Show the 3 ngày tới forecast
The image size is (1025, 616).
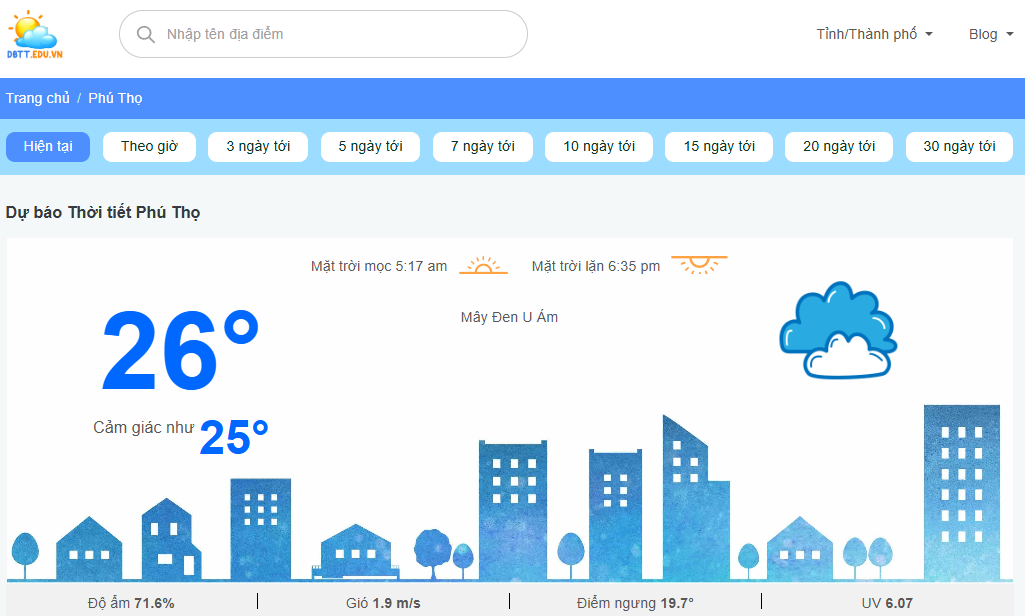click(258, 147)
